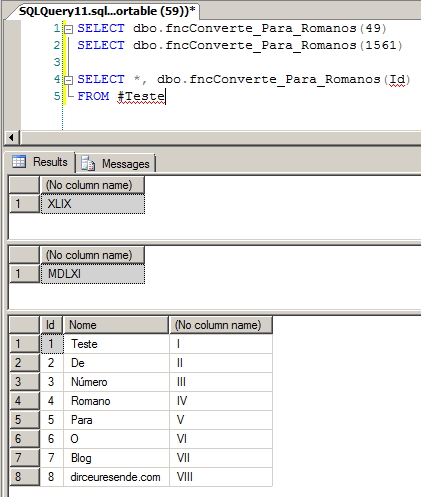Viewport: 421px width, 497px height.
Task: Collapse the code block at line 4
Action: click(x=68, y=80)
